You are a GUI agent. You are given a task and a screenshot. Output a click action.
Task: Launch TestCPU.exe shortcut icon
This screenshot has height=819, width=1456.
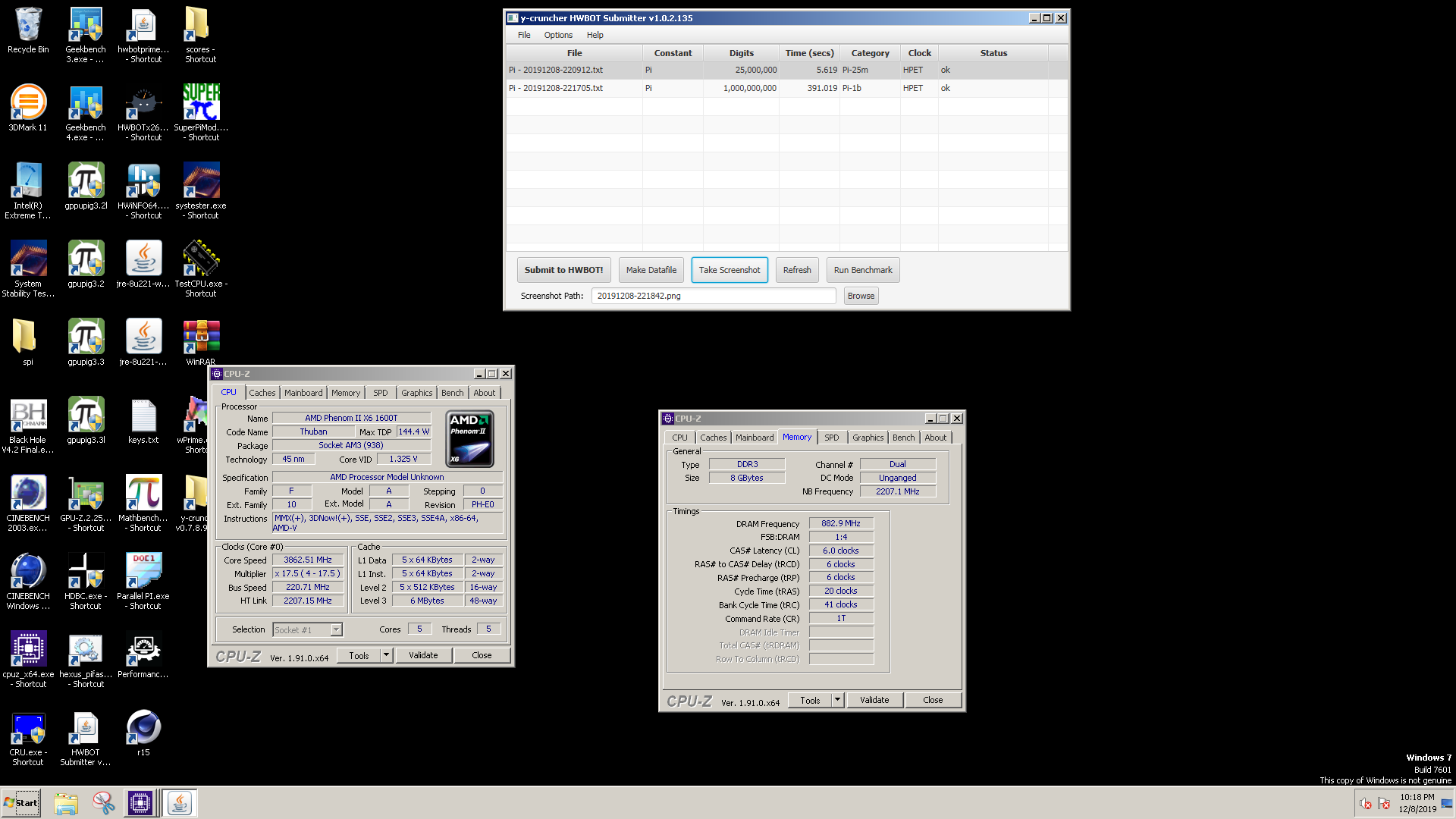[x=201, y=269]
